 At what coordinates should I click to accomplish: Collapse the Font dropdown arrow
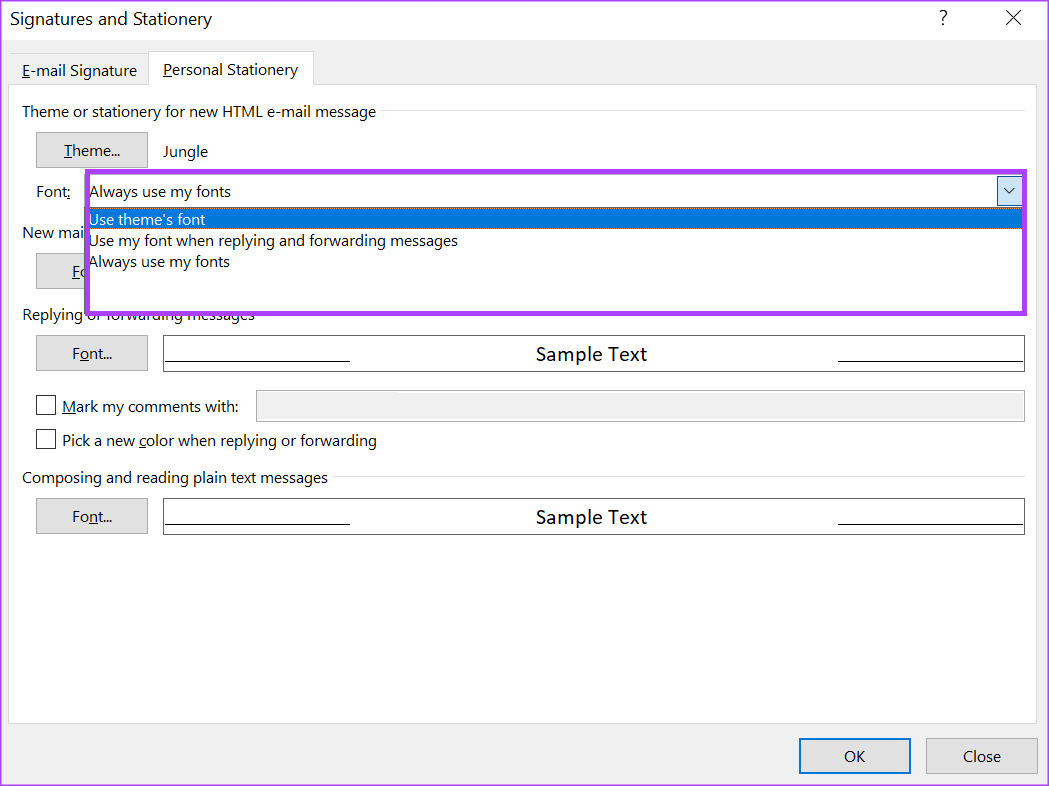1009,191
